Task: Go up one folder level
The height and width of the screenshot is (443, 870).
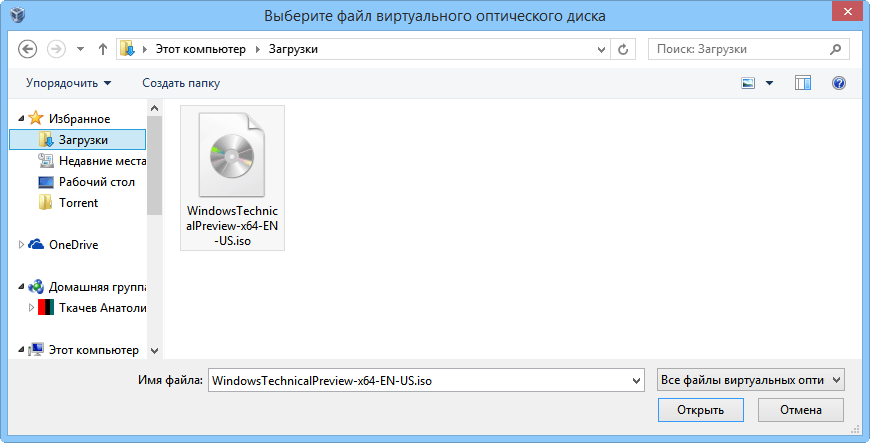Action: click(102, 49)
